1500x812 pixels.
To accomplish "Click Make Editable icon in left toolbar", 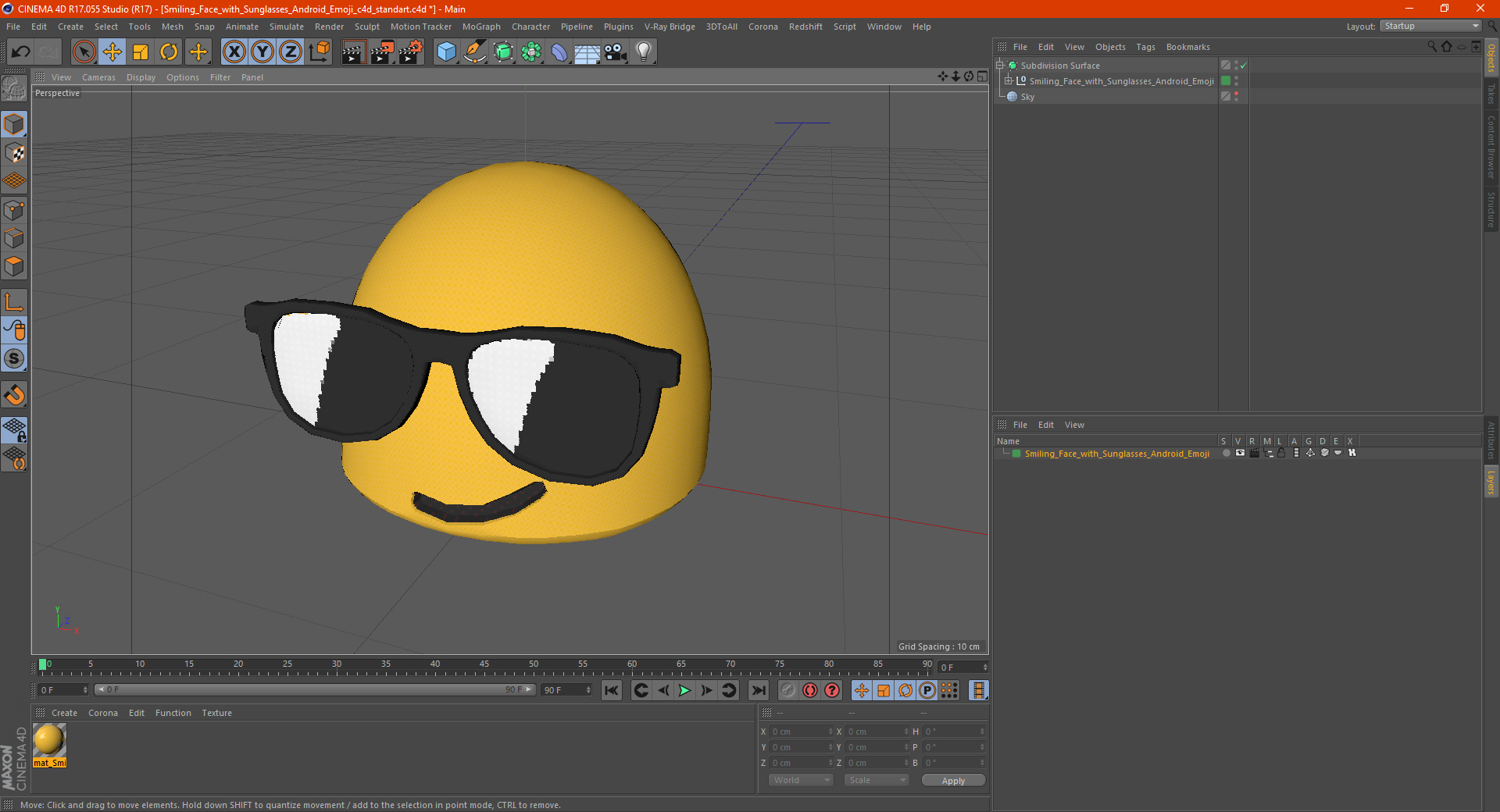I will [x=14, y=89].
